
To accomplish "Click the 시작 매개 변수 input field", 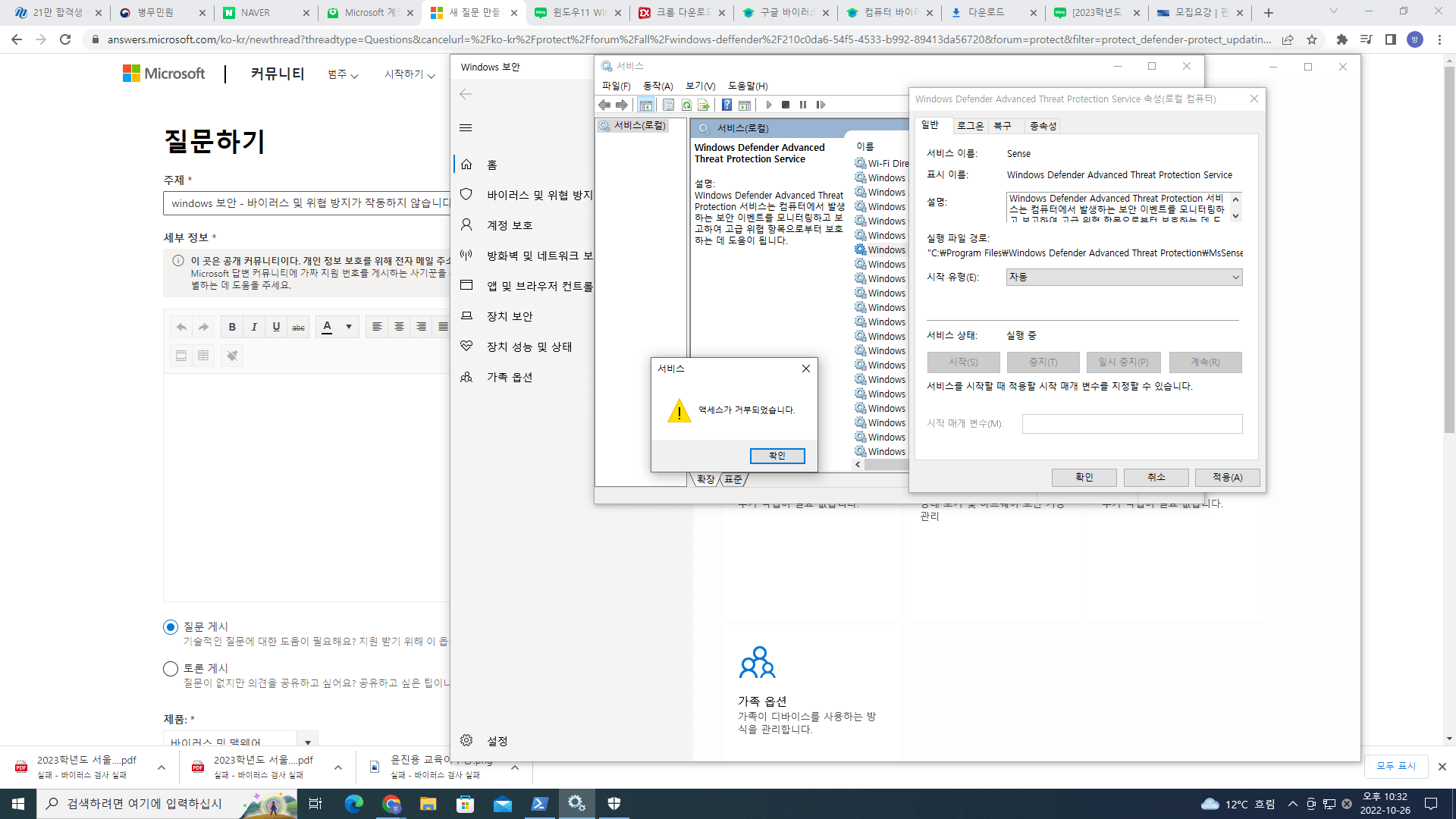I will [x=1131, y=423].
